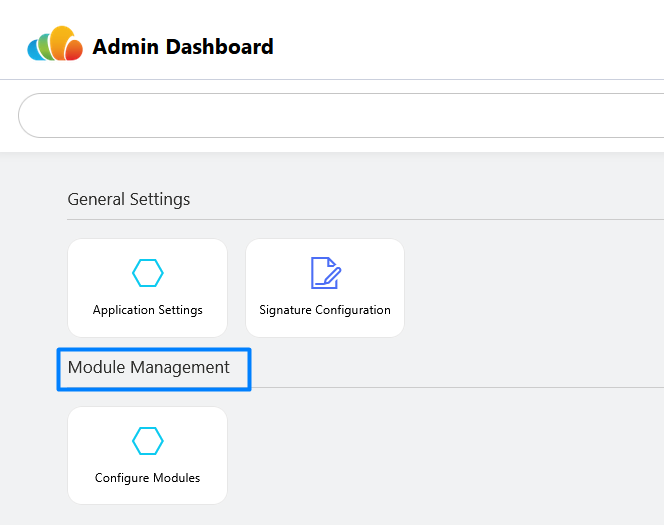664x525 pixels.
Task: Click the divider line beside Module Management
Action: (x=457, y=387)
